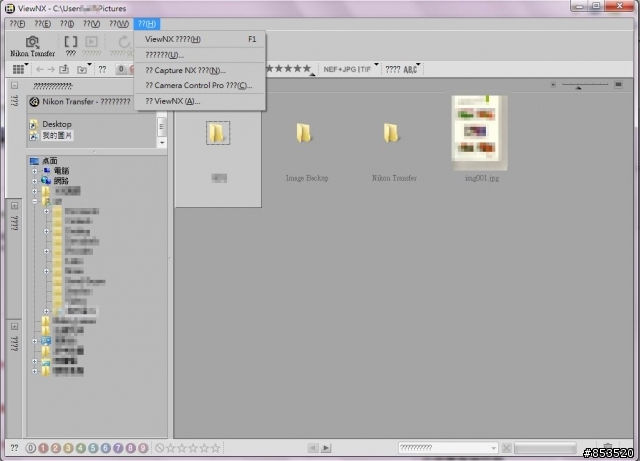
Task: Click the focus point brackets toolbar icon
Action: [x=71, y=42]
